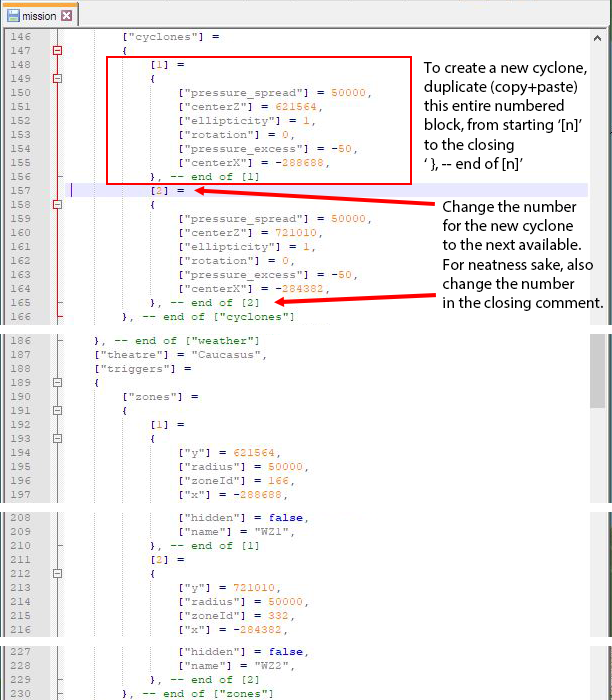Select line via margin number 216

click(x=21, y=630)
